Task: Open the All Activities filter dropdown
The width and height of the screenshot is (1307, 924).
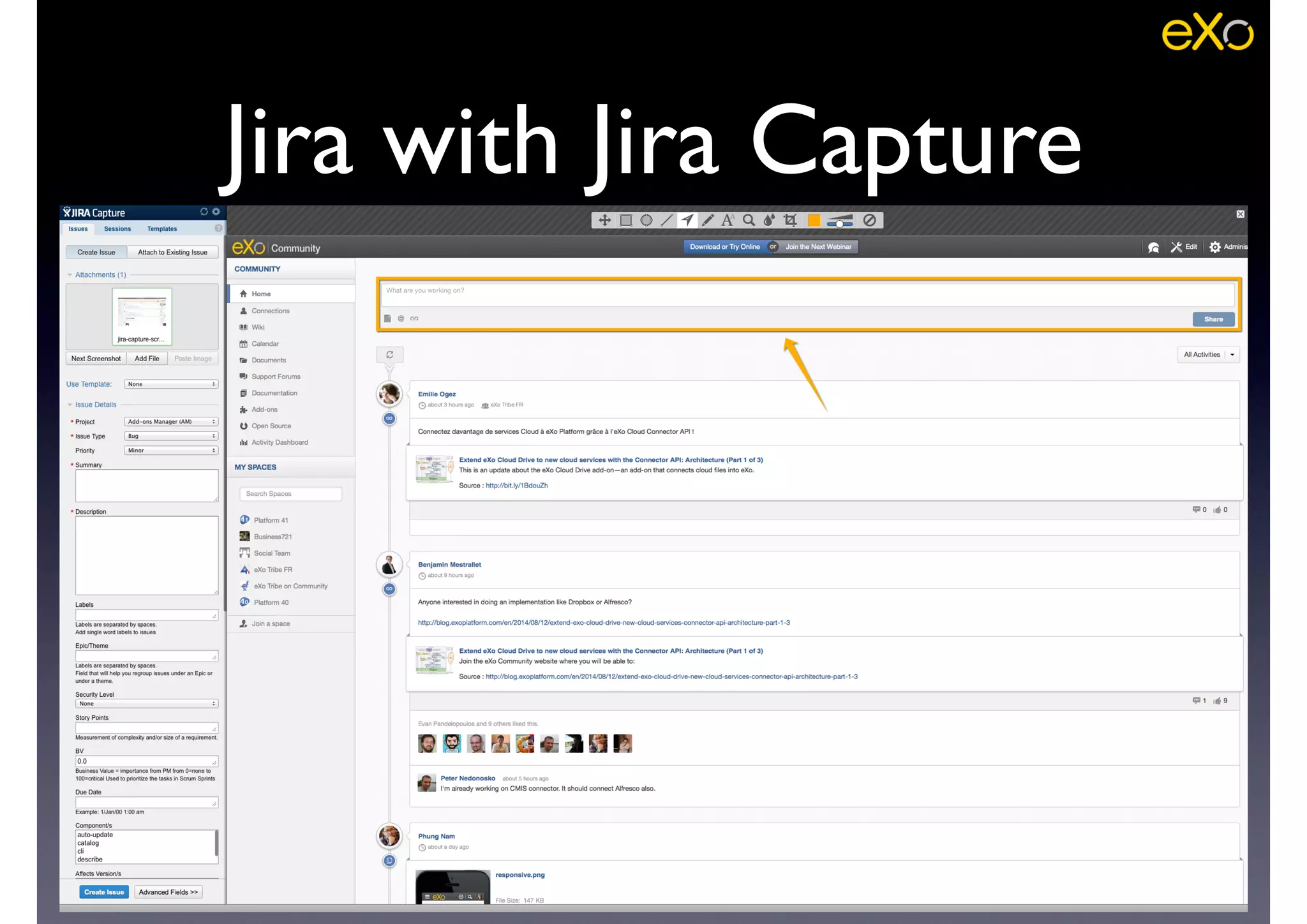Action: (x=1208, y=355)
